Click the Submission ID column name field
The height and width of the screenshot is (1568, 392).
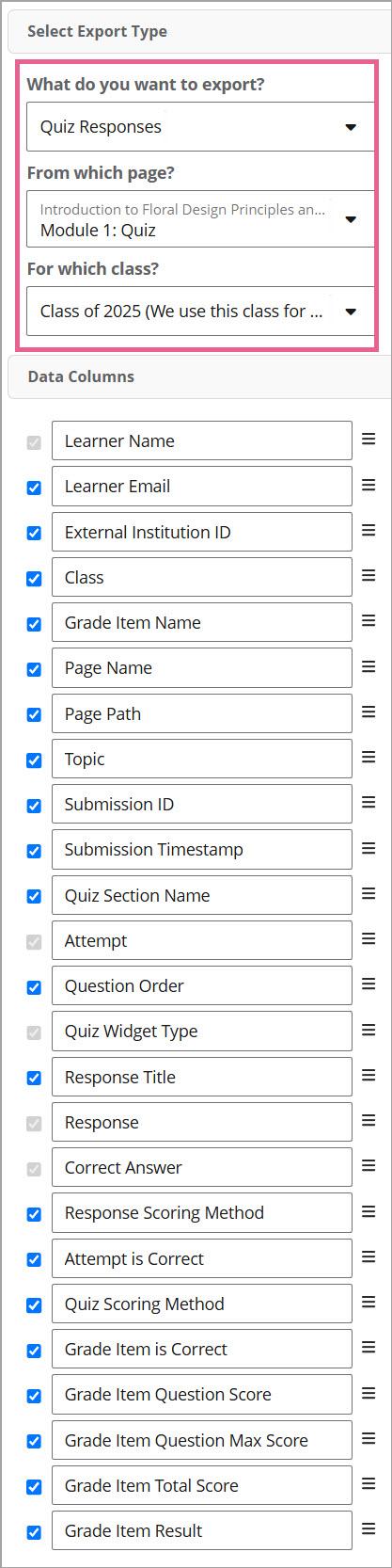point(202,804)
